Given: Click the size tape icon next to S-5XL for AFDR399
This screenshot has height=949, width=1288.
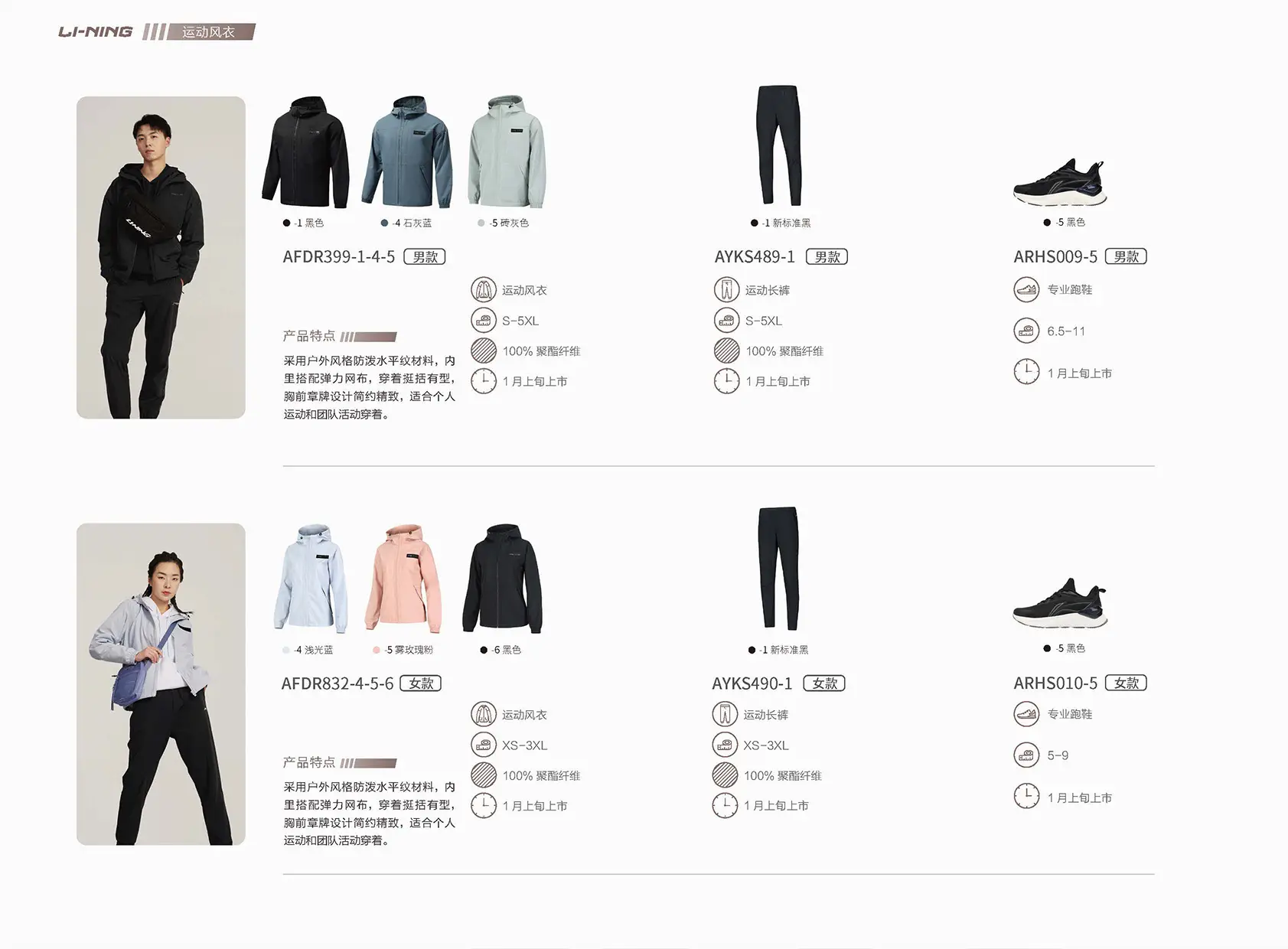Looking at the screenshot, I should tap(484, 321).
